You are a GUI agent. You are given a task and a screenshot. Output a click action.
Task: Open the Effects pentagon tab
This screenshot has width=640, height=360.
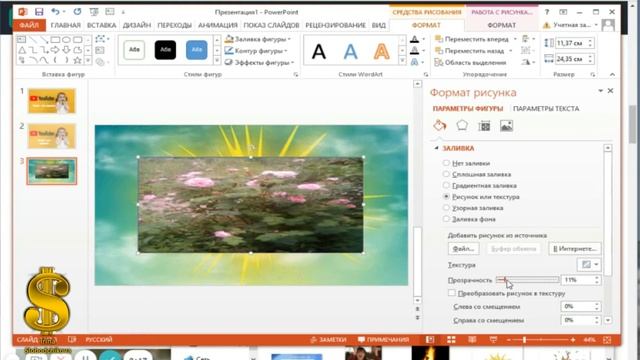click(x=462, y=126)
